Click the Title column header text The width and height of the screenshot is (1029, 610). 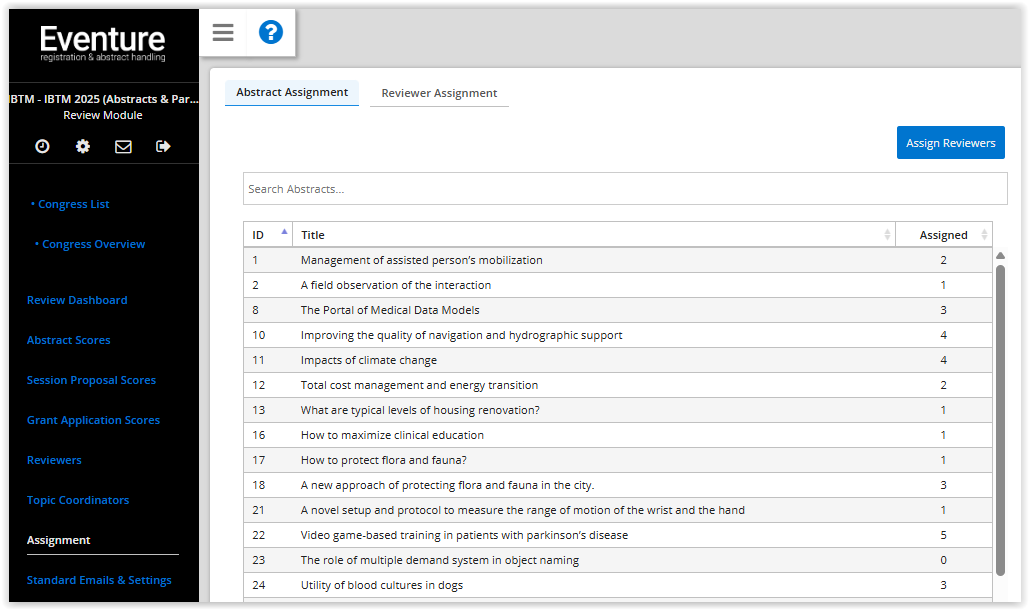click(x=312, y=235)
